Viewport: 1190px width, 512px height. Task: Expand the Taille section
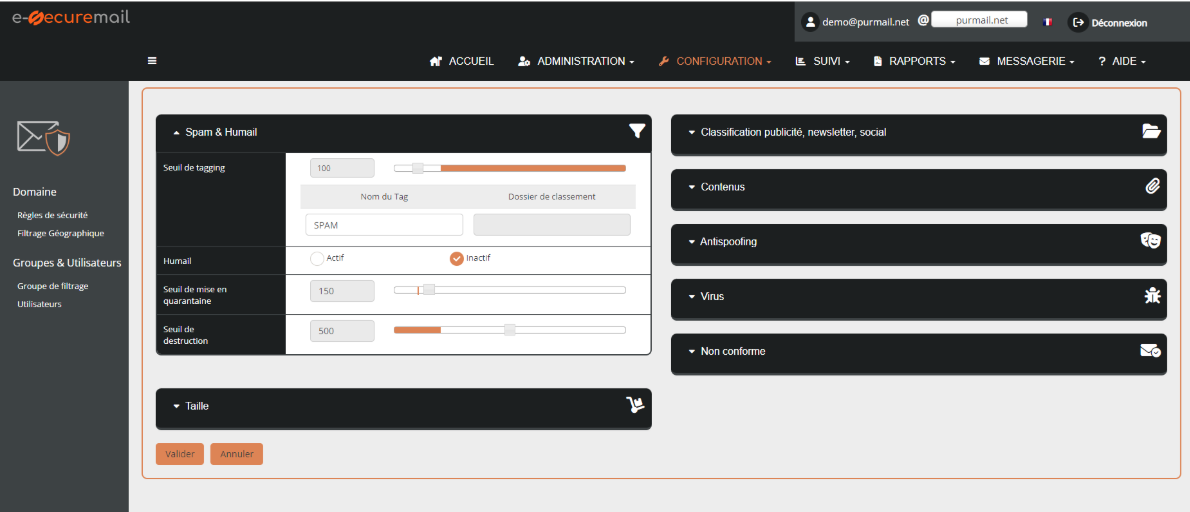click(190, 406)
